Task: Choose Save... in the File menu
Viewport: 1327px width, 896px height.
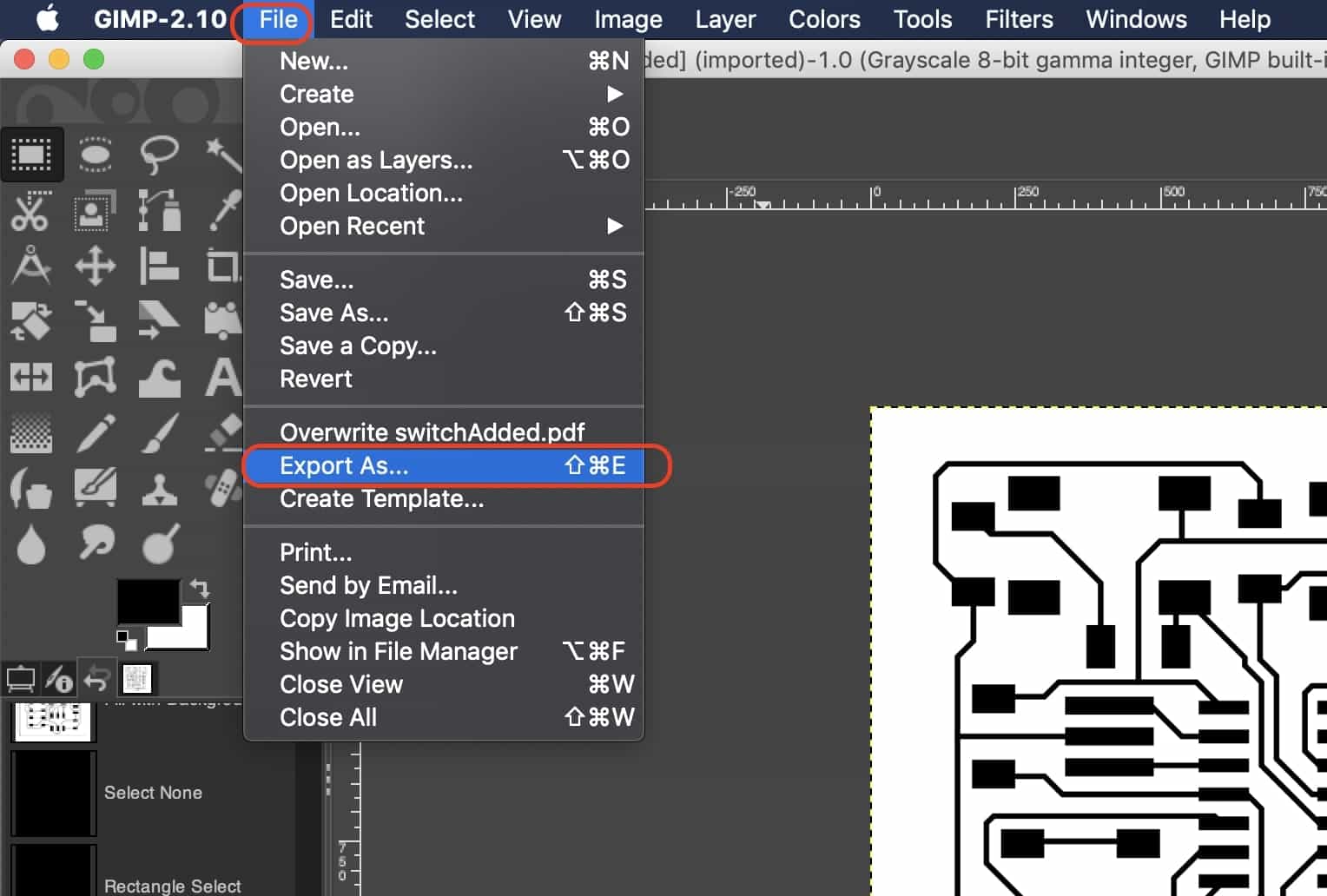Action: (444, 280)
